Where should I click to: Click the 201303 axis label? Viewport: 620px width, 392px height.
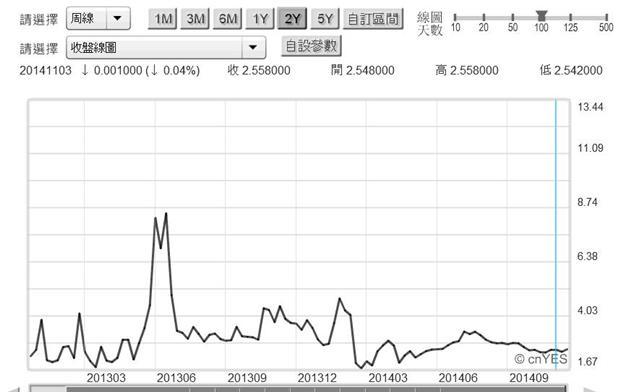coord(106,378)
